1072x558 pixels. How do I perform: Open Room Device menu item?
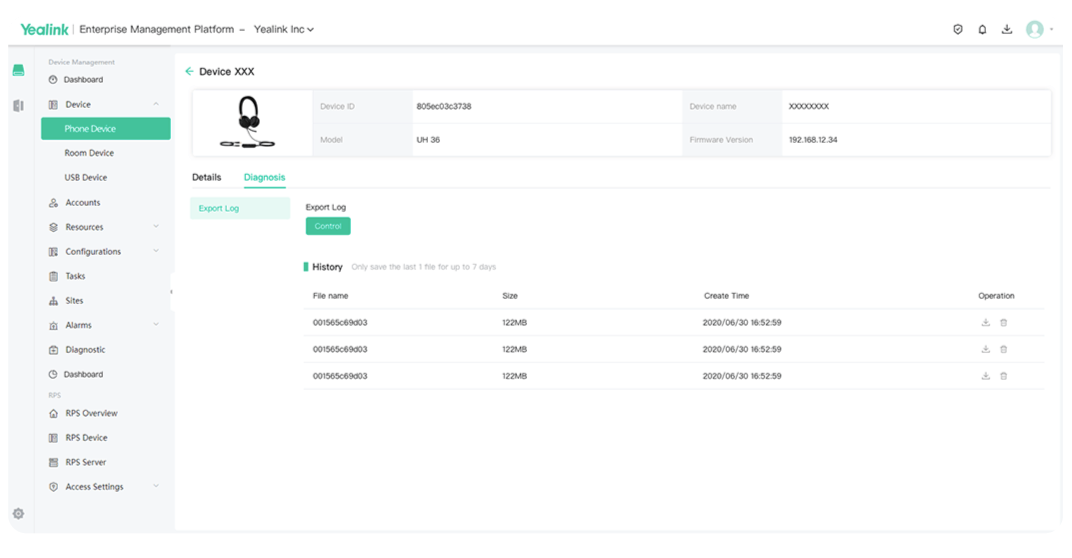click(89, 153)
